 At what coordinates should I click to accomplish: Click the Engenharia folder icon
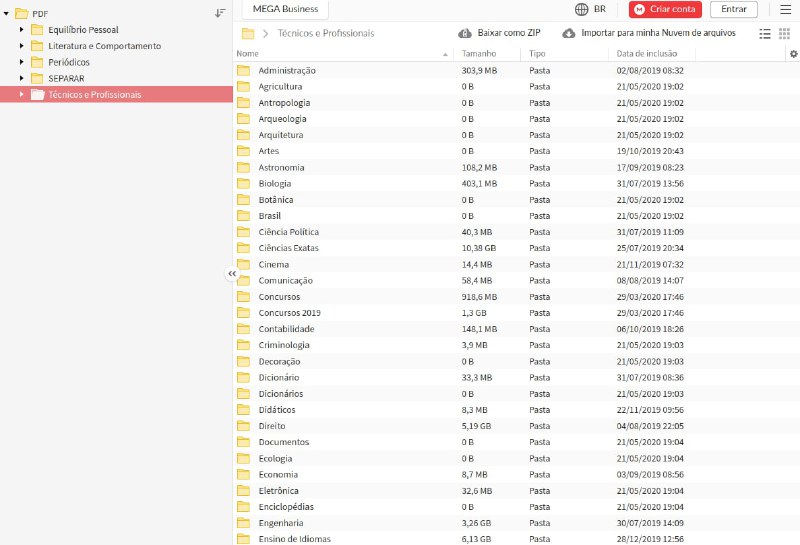[x=243, y=523]
